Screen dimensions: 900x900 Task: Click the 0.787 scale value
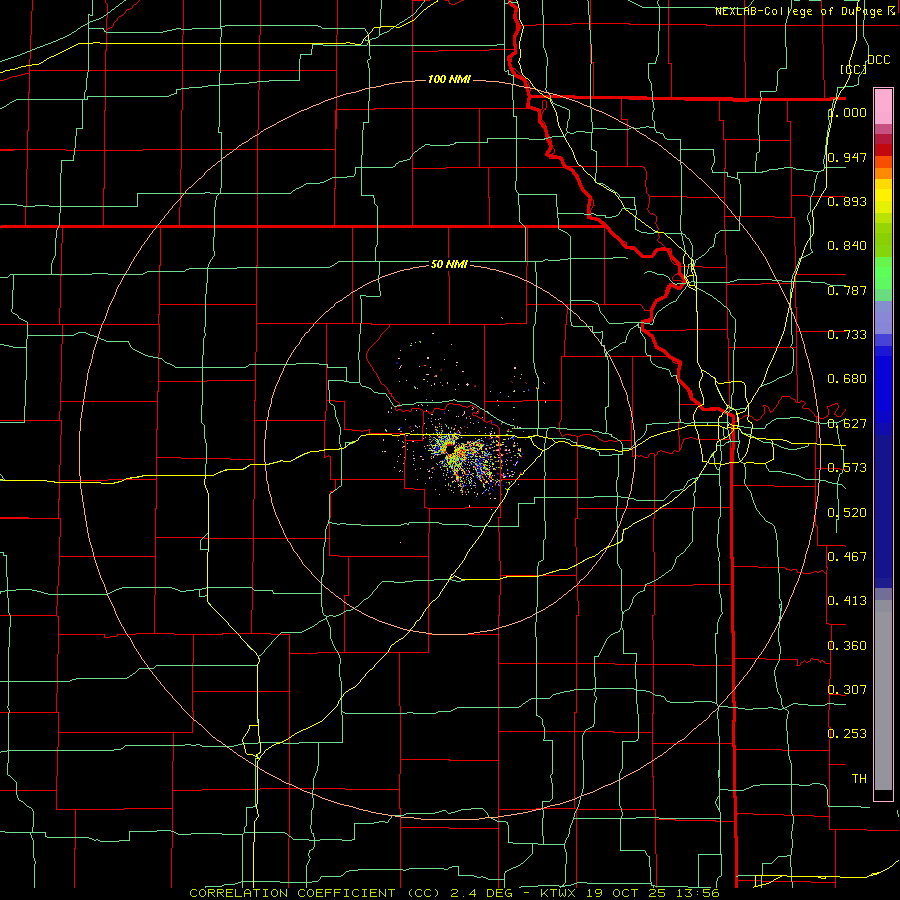coord(847,290)
